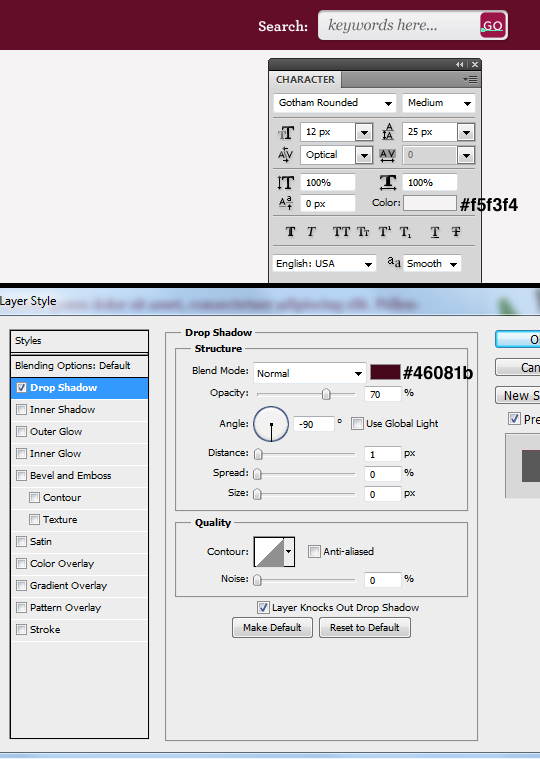
Task: Toggle Underline text style
Action: pyautogui.click(x=435, y=232)
